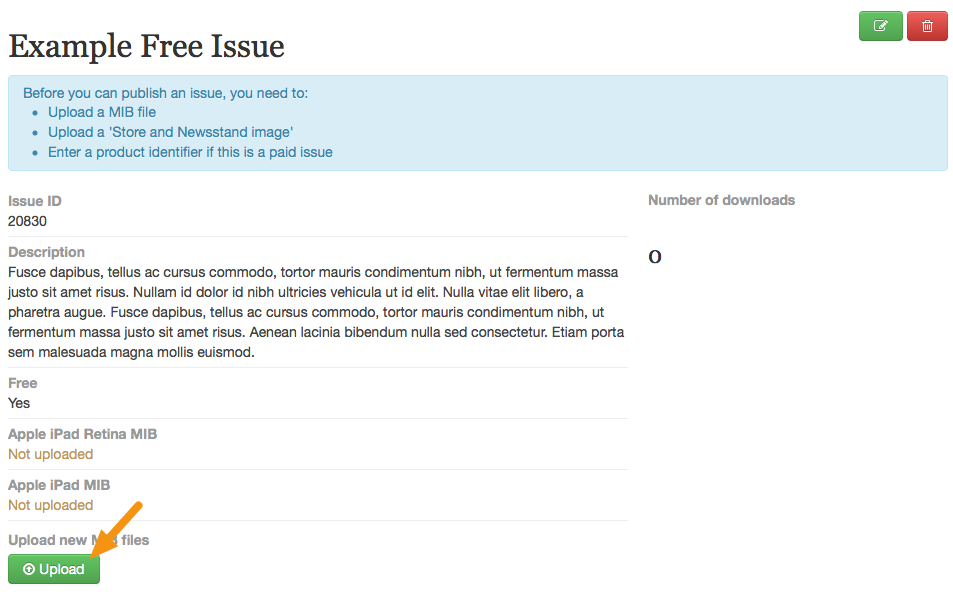Click the green edit pencil icon
Viewport: 953px width, 592px height.
(x=880, y=26)
